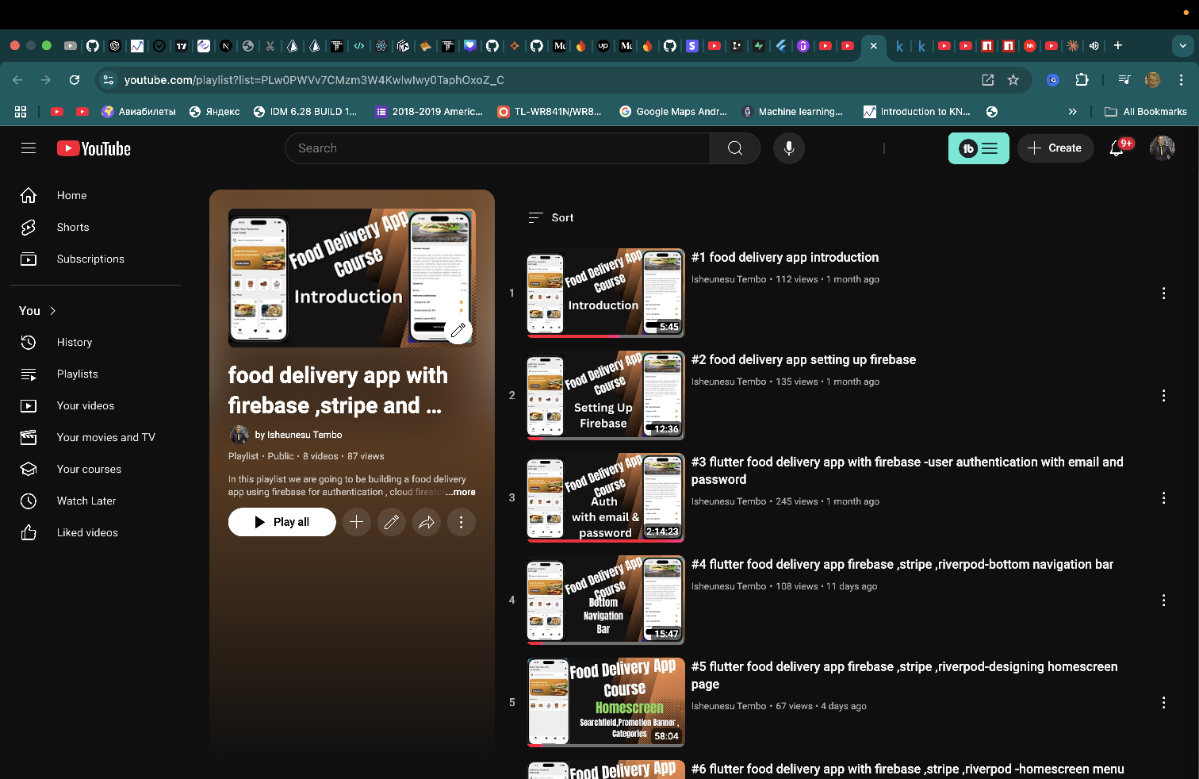Open the Shorts section in sidebar
This screenshot has width=1199, height=779.
tap(72, 227)
